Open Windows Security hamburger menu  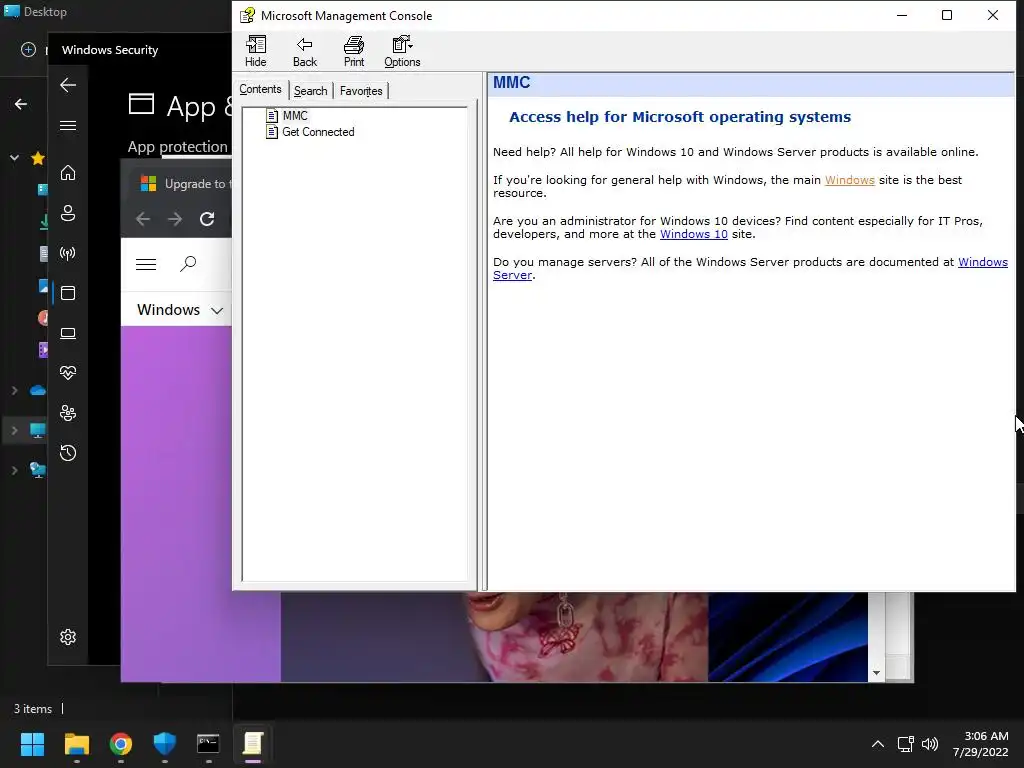tap(68, 125)
